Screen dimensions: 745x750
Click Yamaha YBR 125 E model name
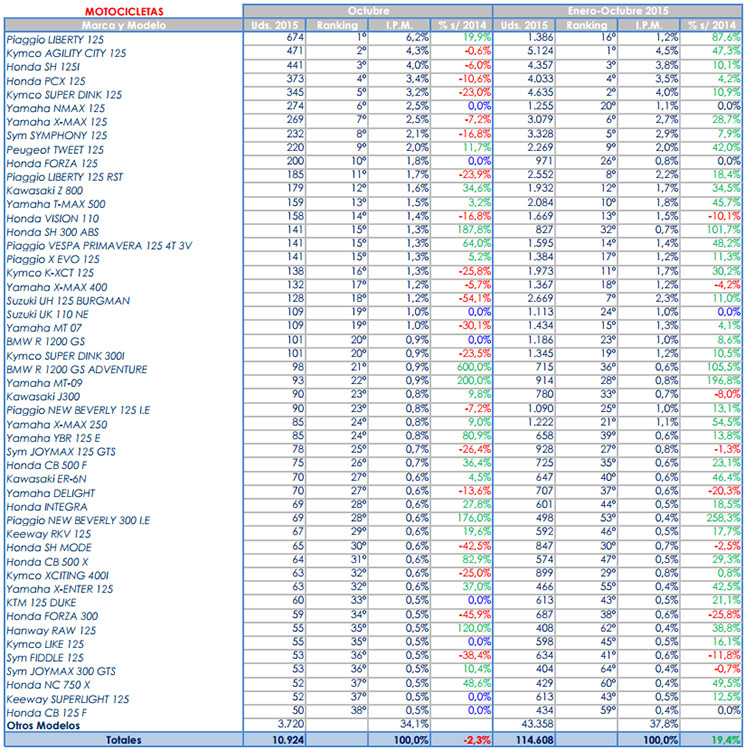54,438
